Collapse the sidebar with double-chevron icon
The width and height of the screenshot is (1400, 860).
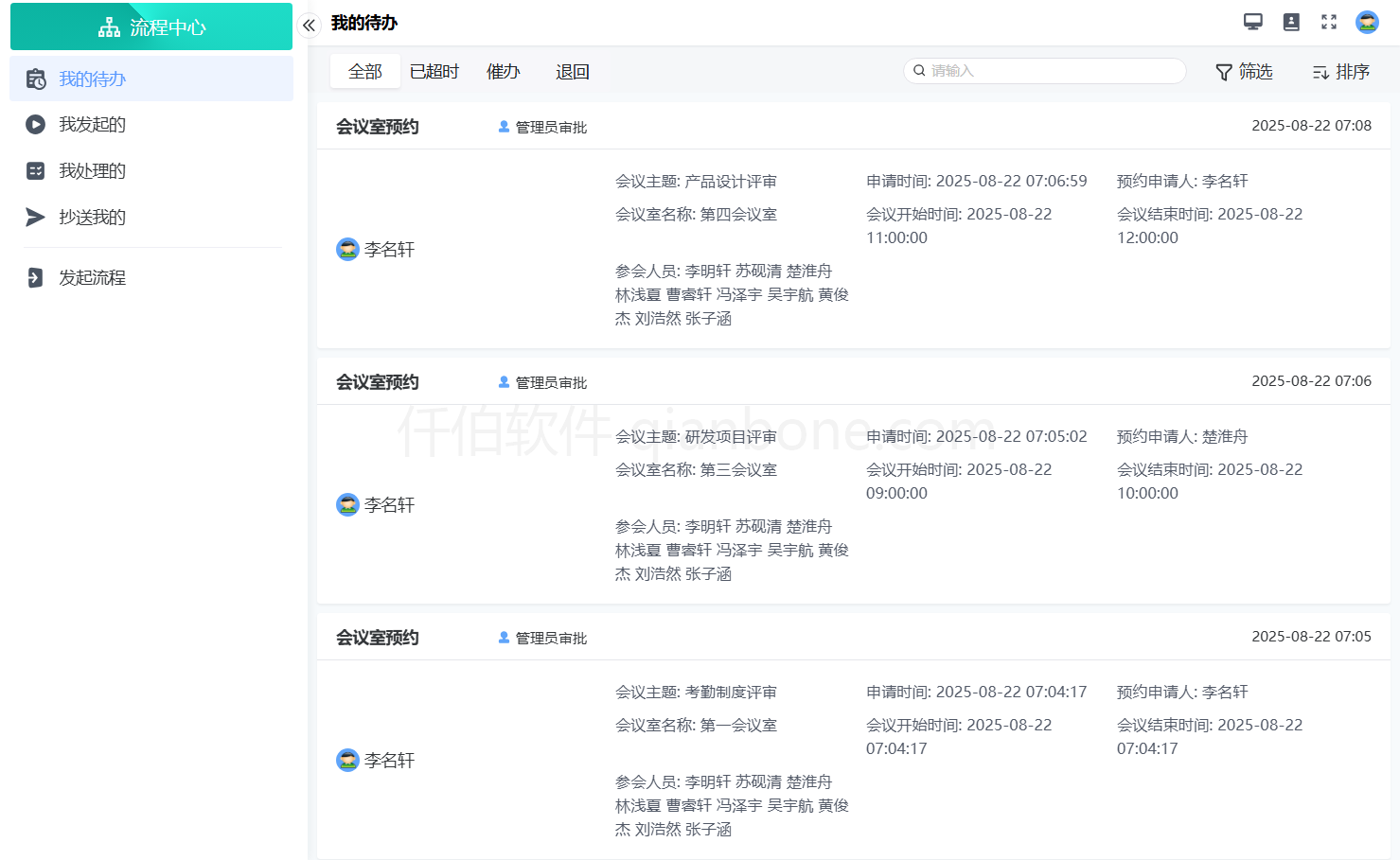tap(309, 26)
